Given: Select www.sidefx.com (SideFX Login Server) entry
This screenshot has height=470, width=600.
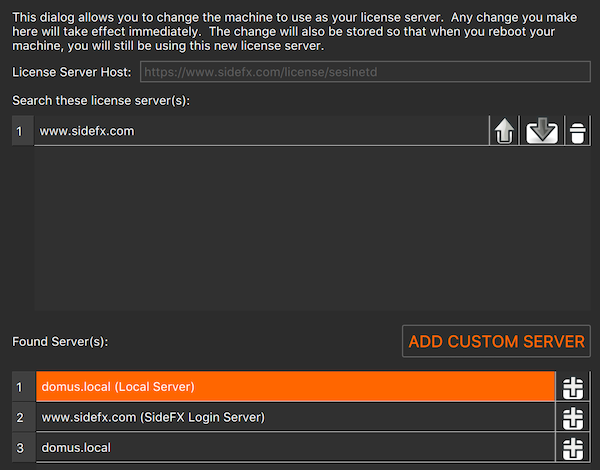Looking at the screenshot, I should 295,417.
